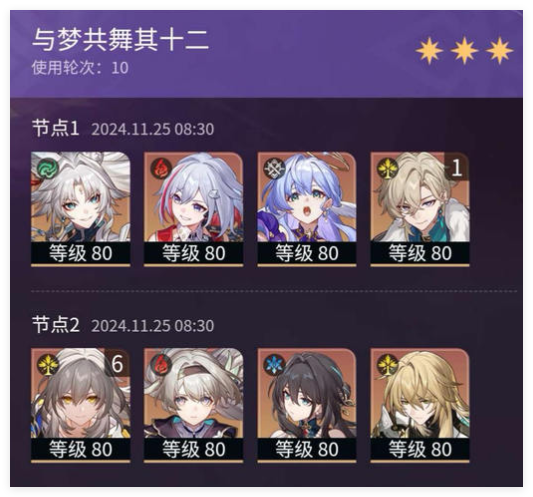Viewport: 533px width, 497px height.
Task: Click the middle gold star rating
Action: (x=464, y=51)
